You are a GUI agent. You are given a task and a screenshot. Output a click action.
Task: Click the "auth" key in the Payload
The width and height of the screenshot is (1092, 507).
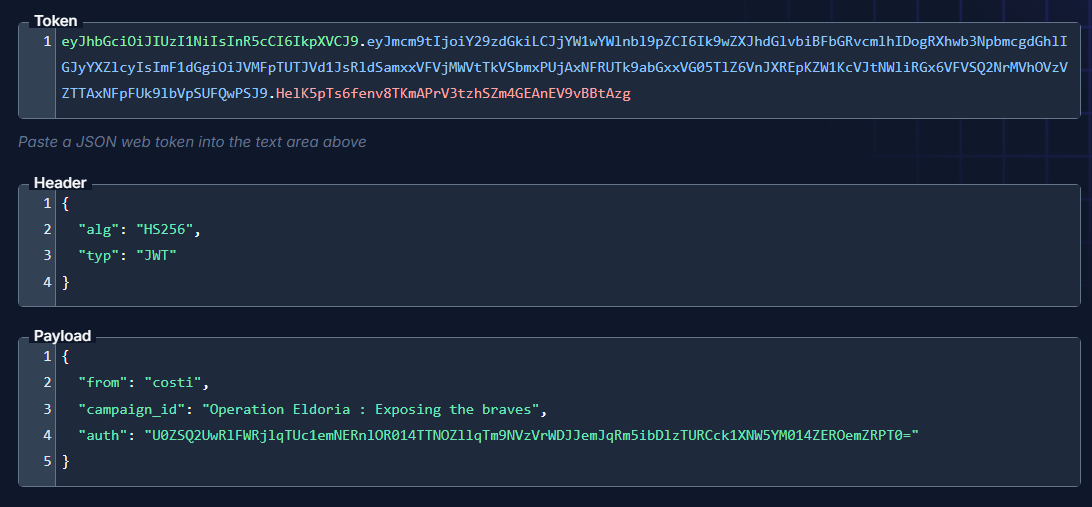point(103,435)
